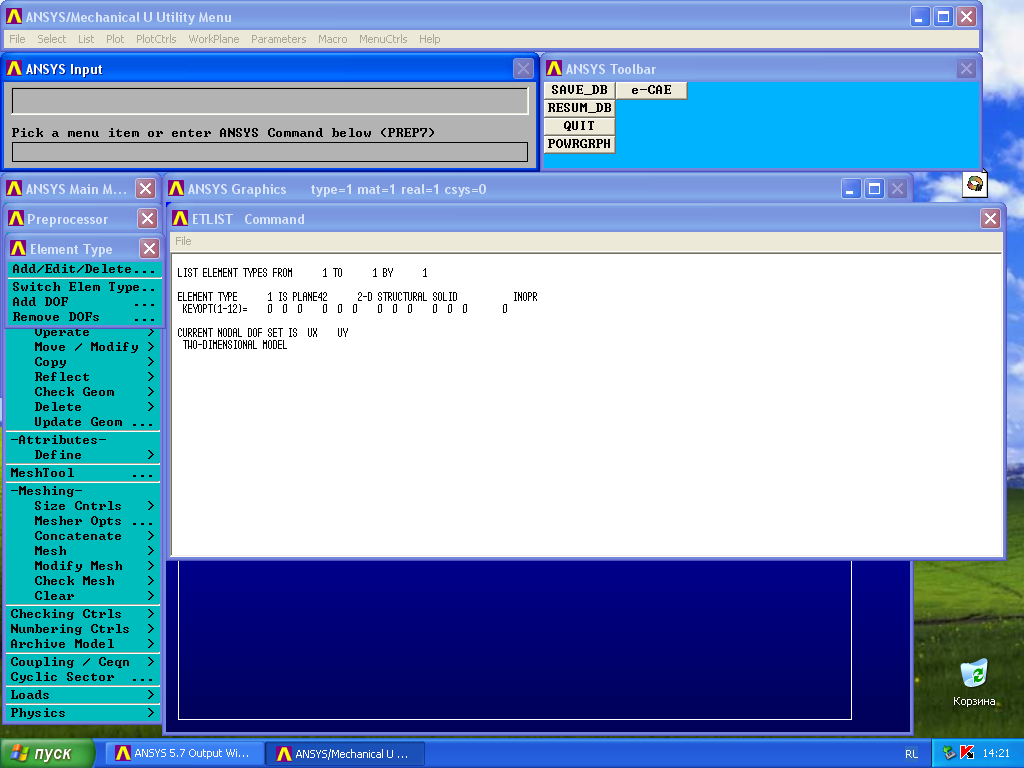
Task: Close the ANSYS Main Menu window
Action: (x=146, y=189)
